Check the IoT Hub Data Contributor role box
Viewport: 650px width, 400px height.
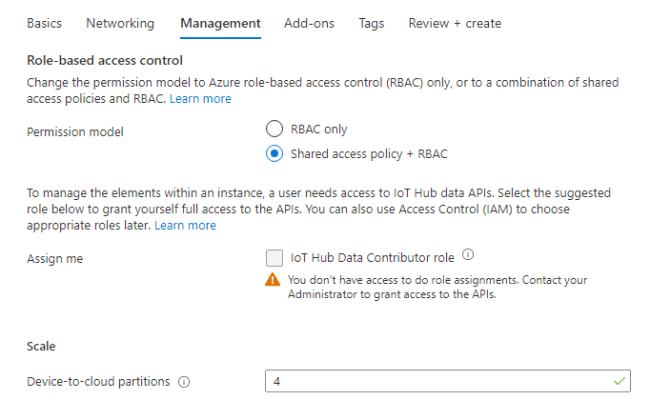click(274, 258)
